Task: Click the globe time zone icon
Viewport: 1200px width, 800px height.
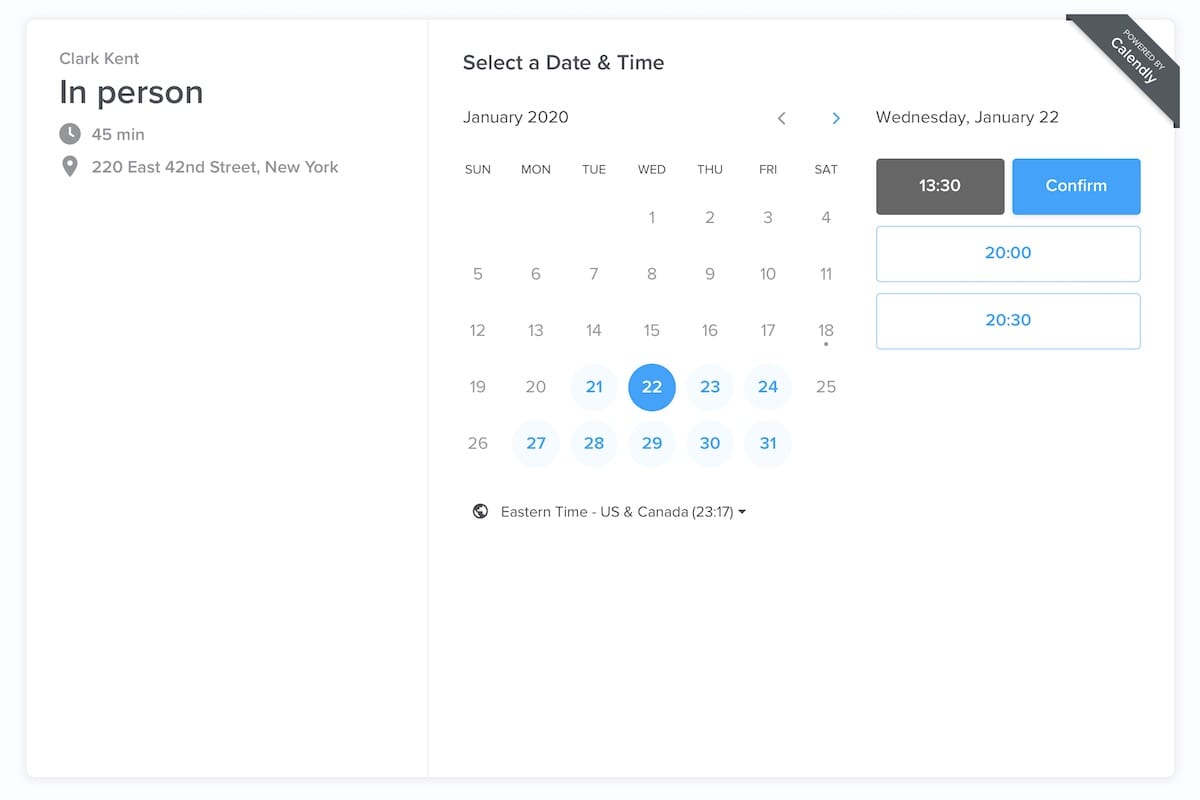Action: 480,511
